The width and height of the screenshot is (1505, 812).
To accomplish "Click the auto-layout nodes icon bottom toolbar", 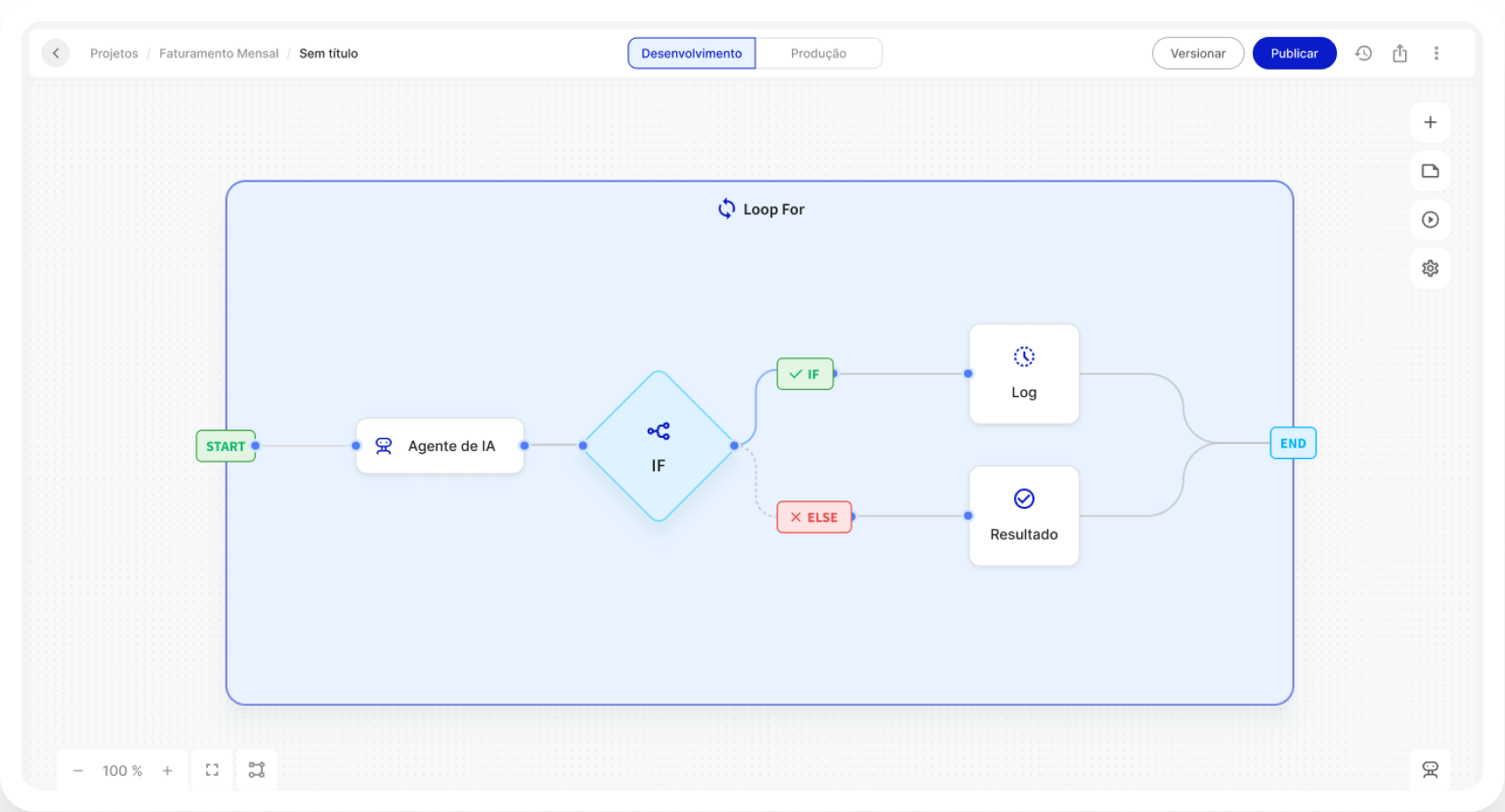I will (257, 770).
